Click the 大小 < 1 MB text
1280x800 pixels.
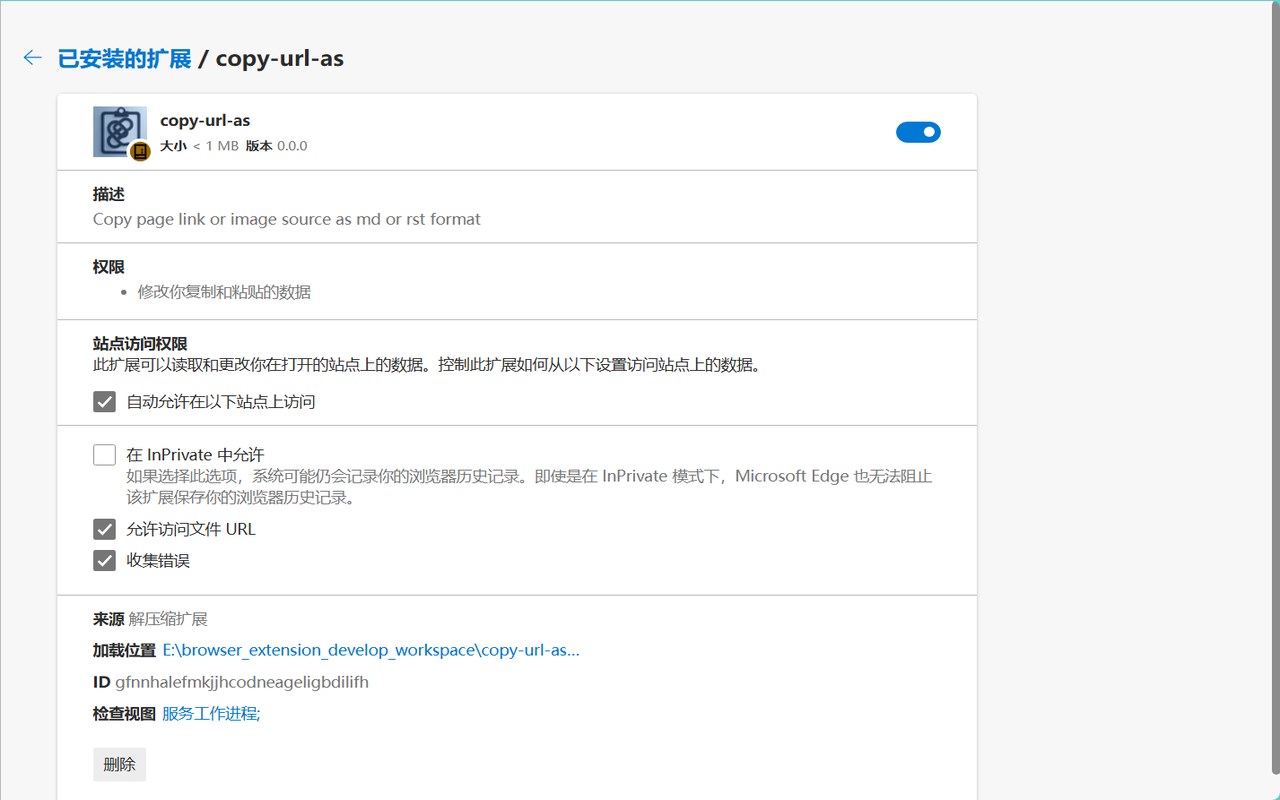click(199, 146)
